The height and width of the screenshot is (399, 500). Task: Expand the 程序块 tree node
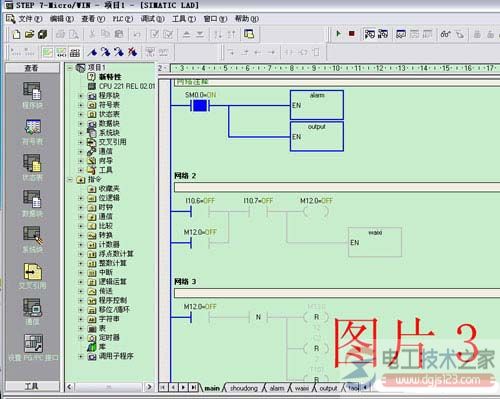tap(81, 96)
